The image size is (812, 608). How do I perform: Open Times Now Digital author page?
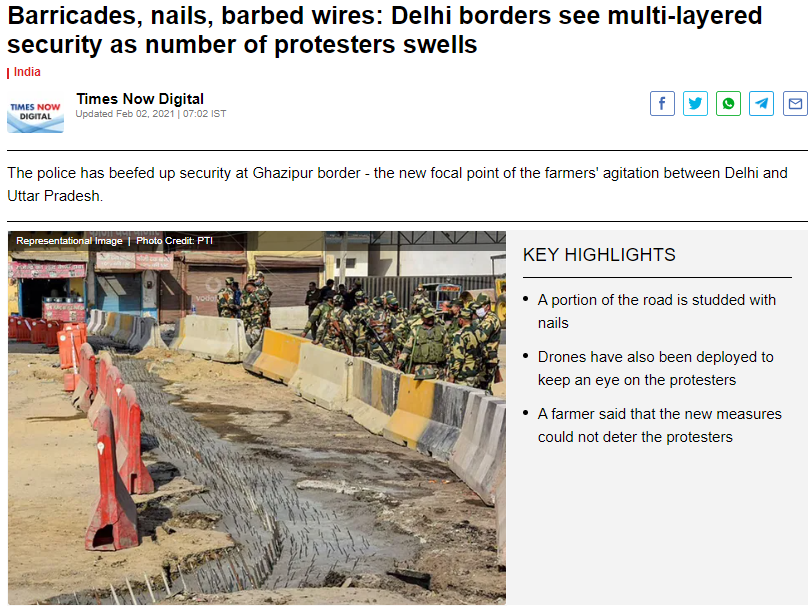click(x=140, y=99)
